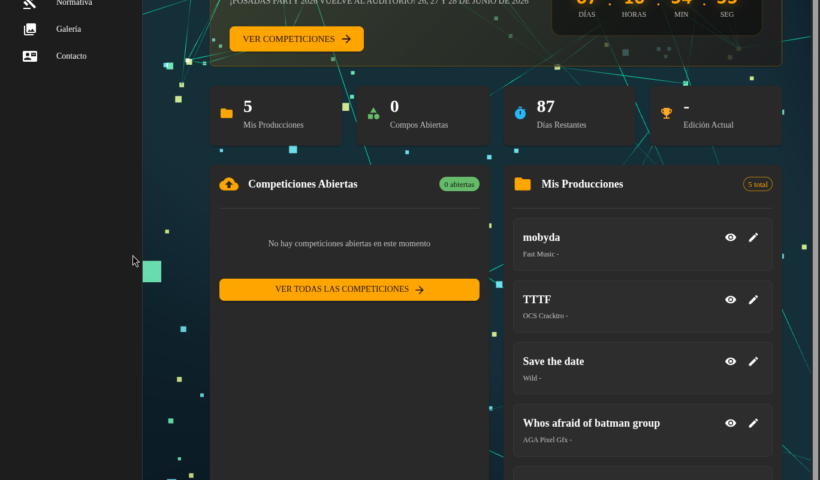Click the 5 total badge
820x480 pixels.
tap(757, 184)
